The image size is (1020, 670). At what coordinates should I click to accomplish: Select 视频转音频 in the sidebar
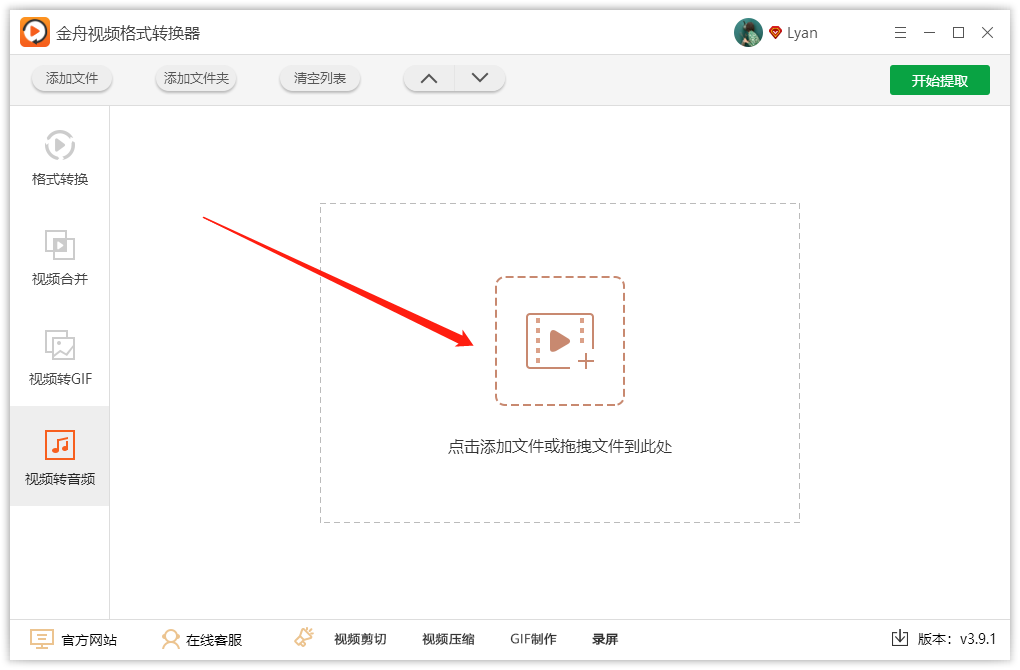[60, 456]
